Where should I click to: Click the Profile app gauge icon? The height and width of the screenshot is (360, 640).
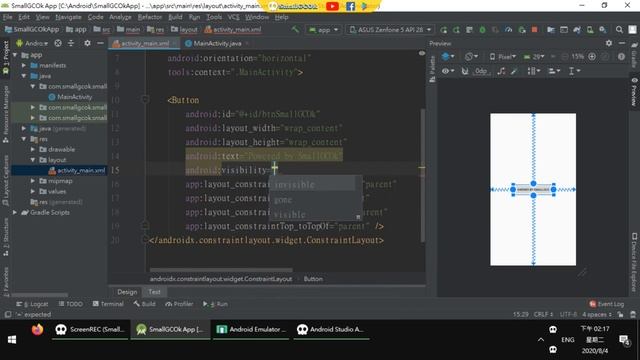click(x=509, y=30)
